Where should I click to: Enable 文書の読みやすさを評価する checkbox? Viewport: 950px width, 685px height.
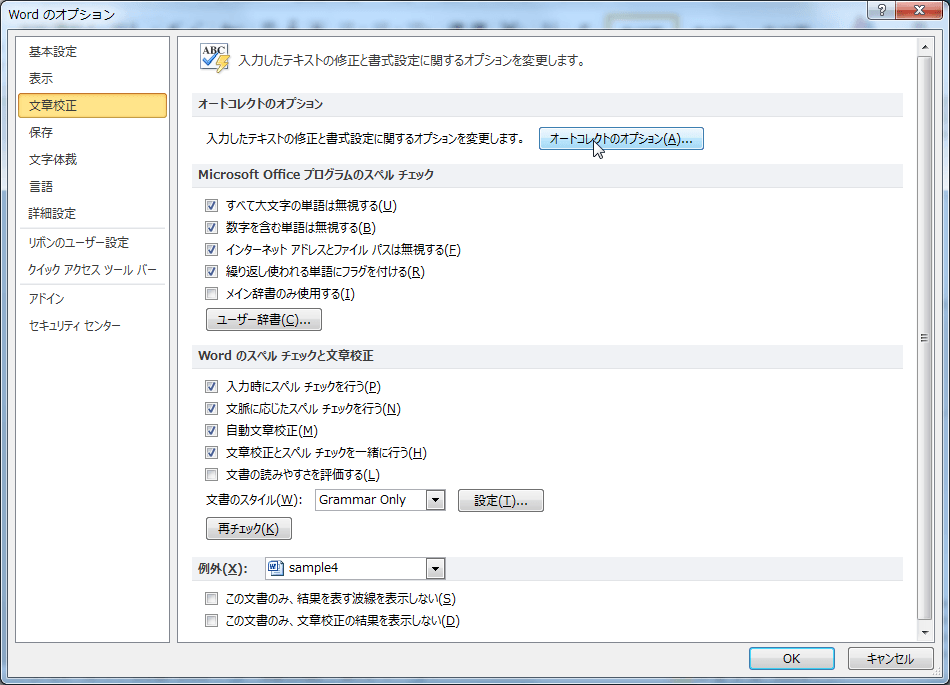click(211, 475)
